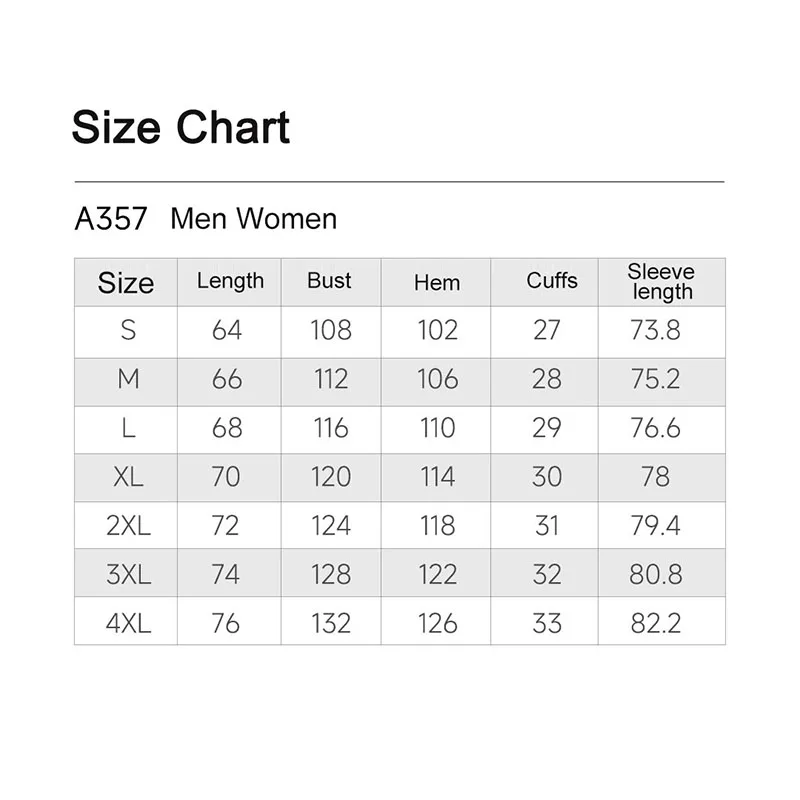
Task: Select the sleeve length 73.8 cell
Action: pos(655,330)
